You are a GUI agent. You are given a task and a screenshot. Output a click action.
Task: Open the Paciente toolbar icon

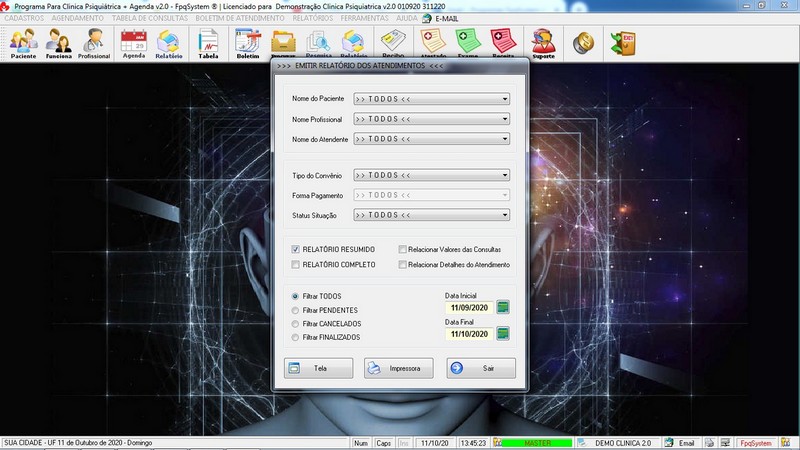23,44
